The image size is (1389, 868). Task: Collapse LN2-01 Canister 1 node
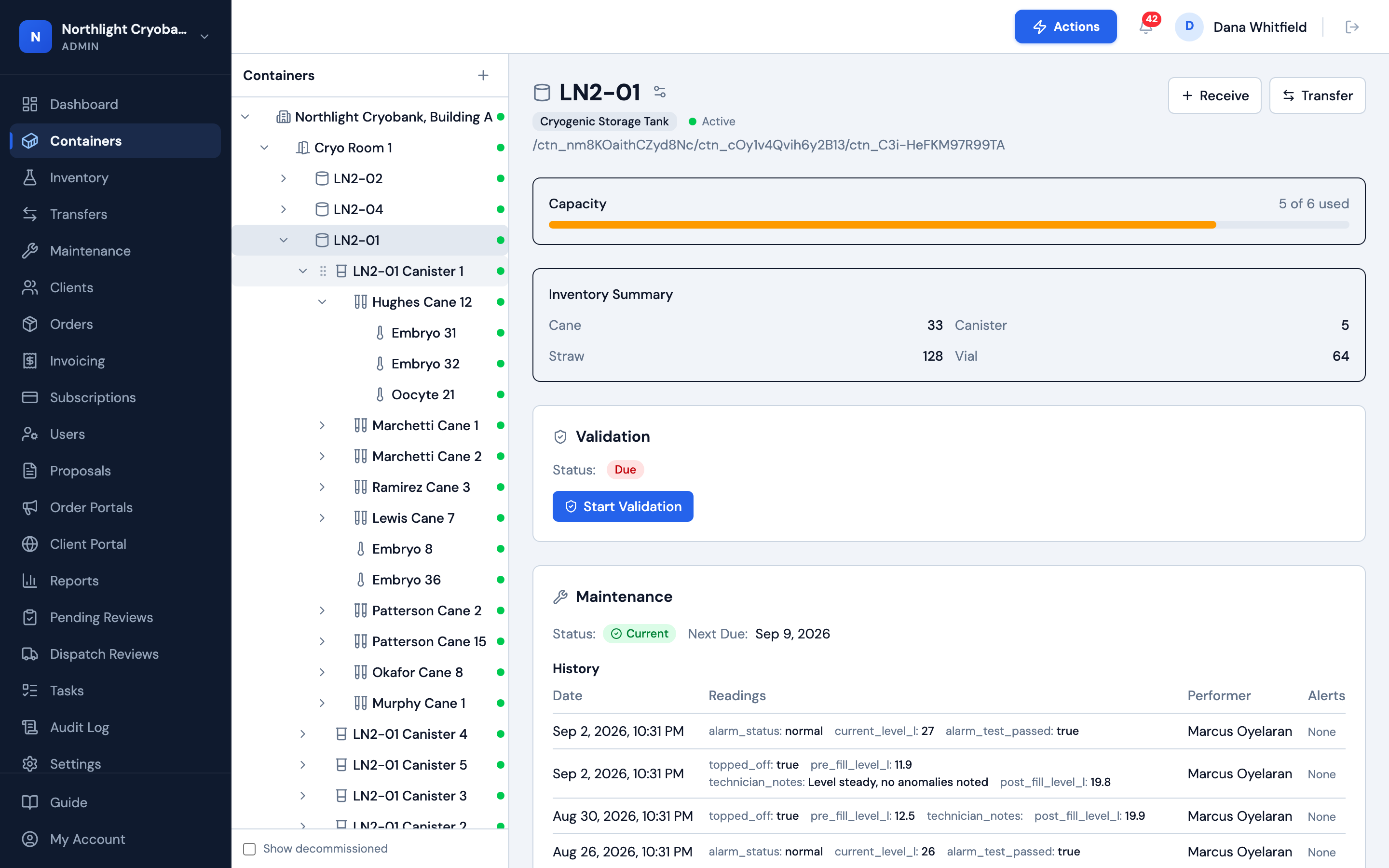[x=303, y=271]
